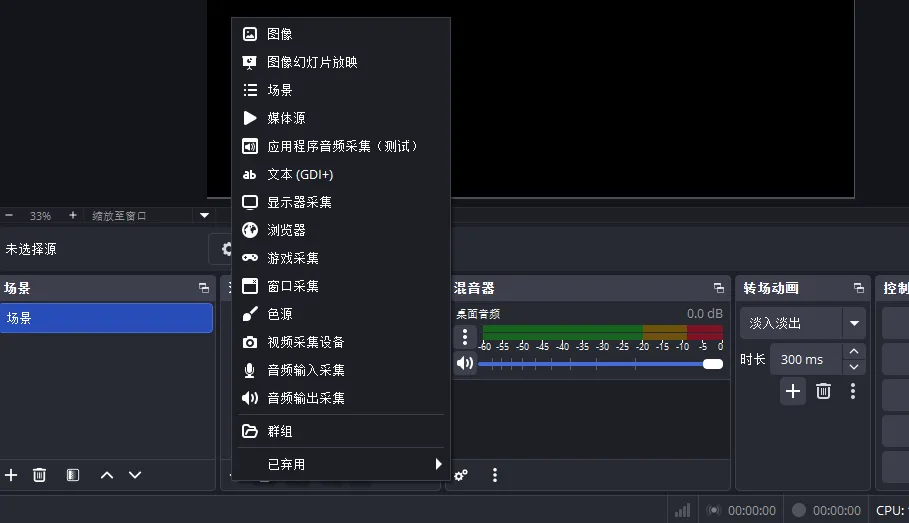This screenshot has width=909, height=523.
Task: Click the 色源 paintbrush icon
Action: [250, 314]
